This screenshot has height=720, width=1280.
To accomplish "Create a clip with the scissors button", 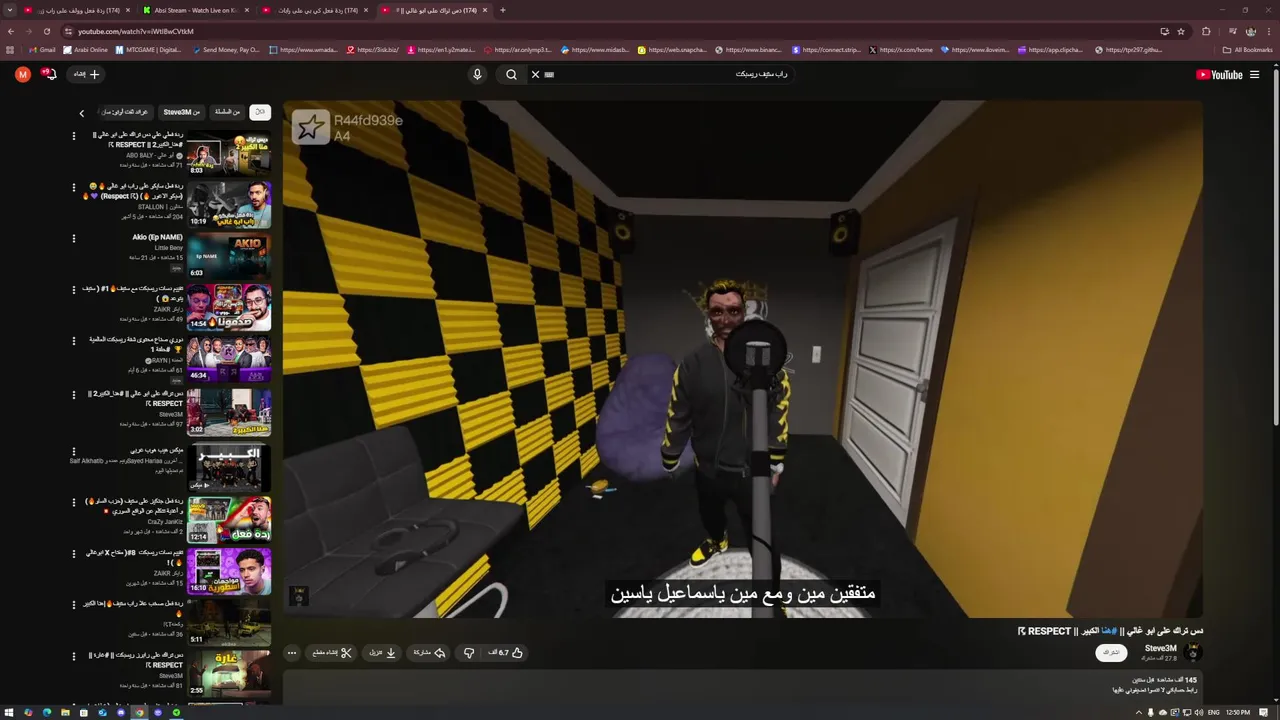I will coord(332,652).
